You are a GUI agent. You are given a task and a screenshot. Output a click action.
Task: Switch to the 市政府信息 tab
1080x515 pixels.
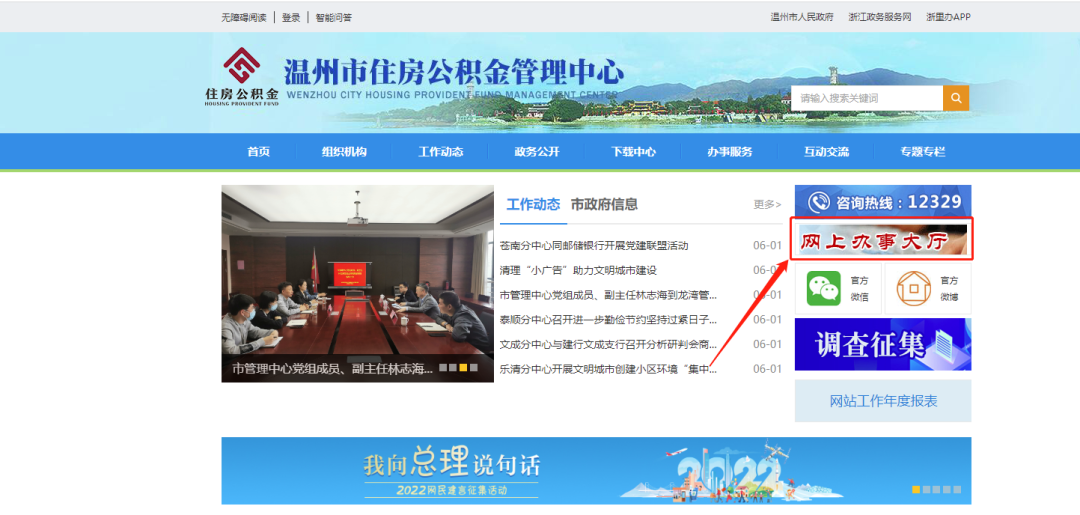click(604, 204)
